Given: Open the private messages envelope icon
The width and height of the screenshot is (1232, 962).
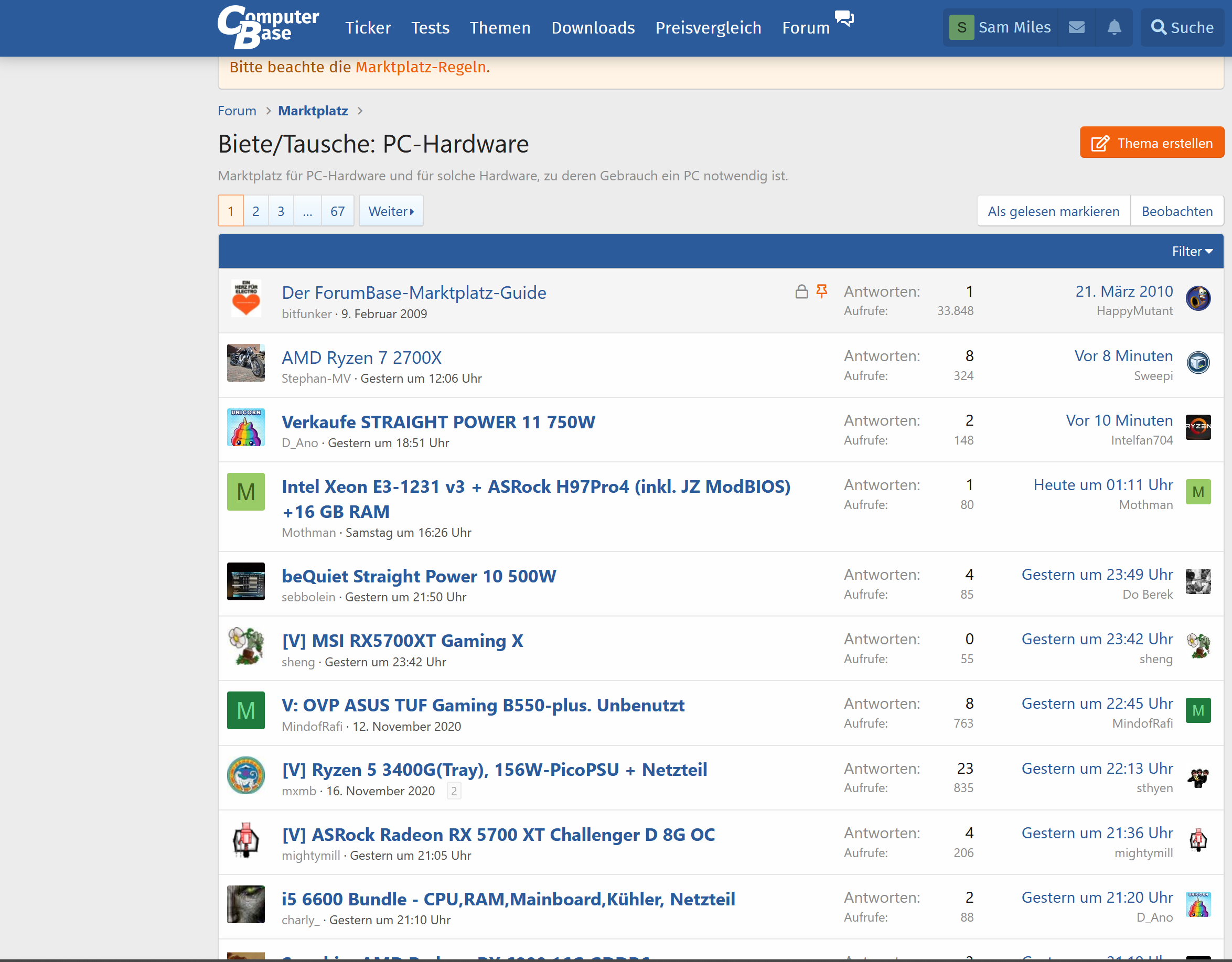Looking at the screenshot, I should point(1076,27).
